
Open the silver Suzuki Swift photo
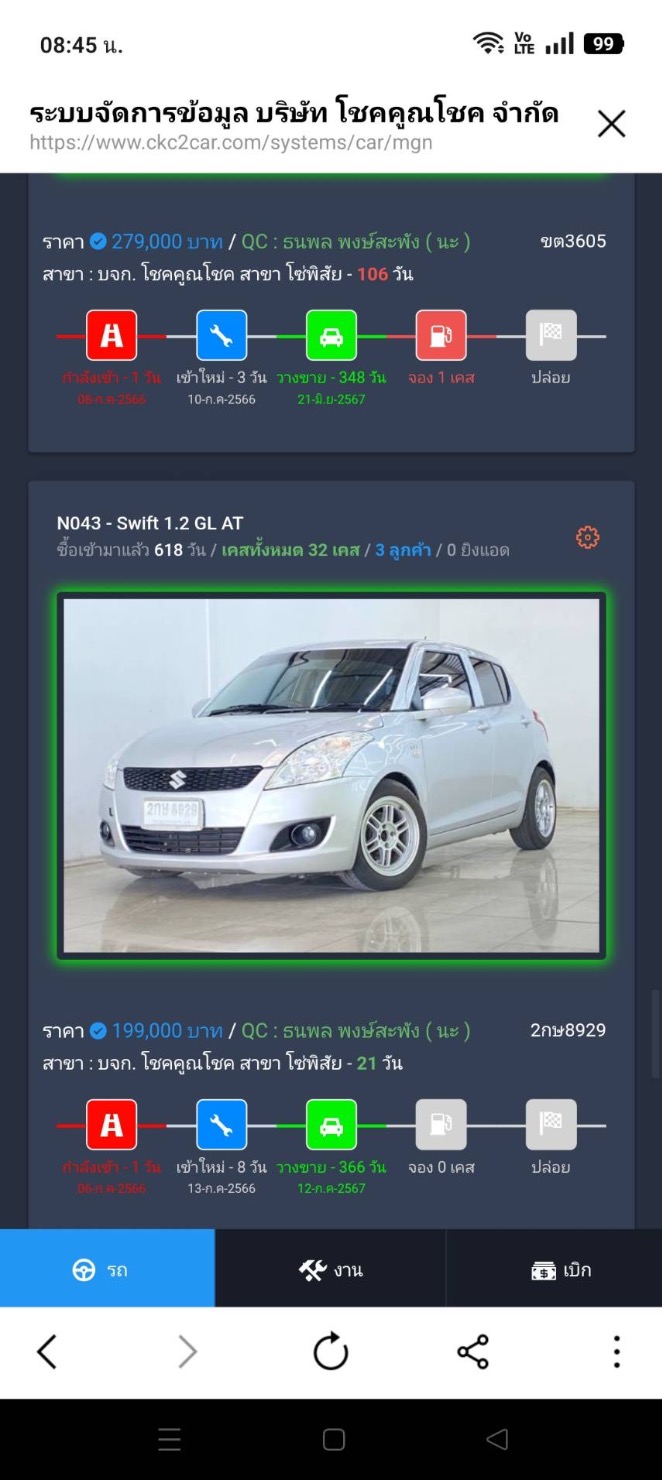click(x=331, y=776)
